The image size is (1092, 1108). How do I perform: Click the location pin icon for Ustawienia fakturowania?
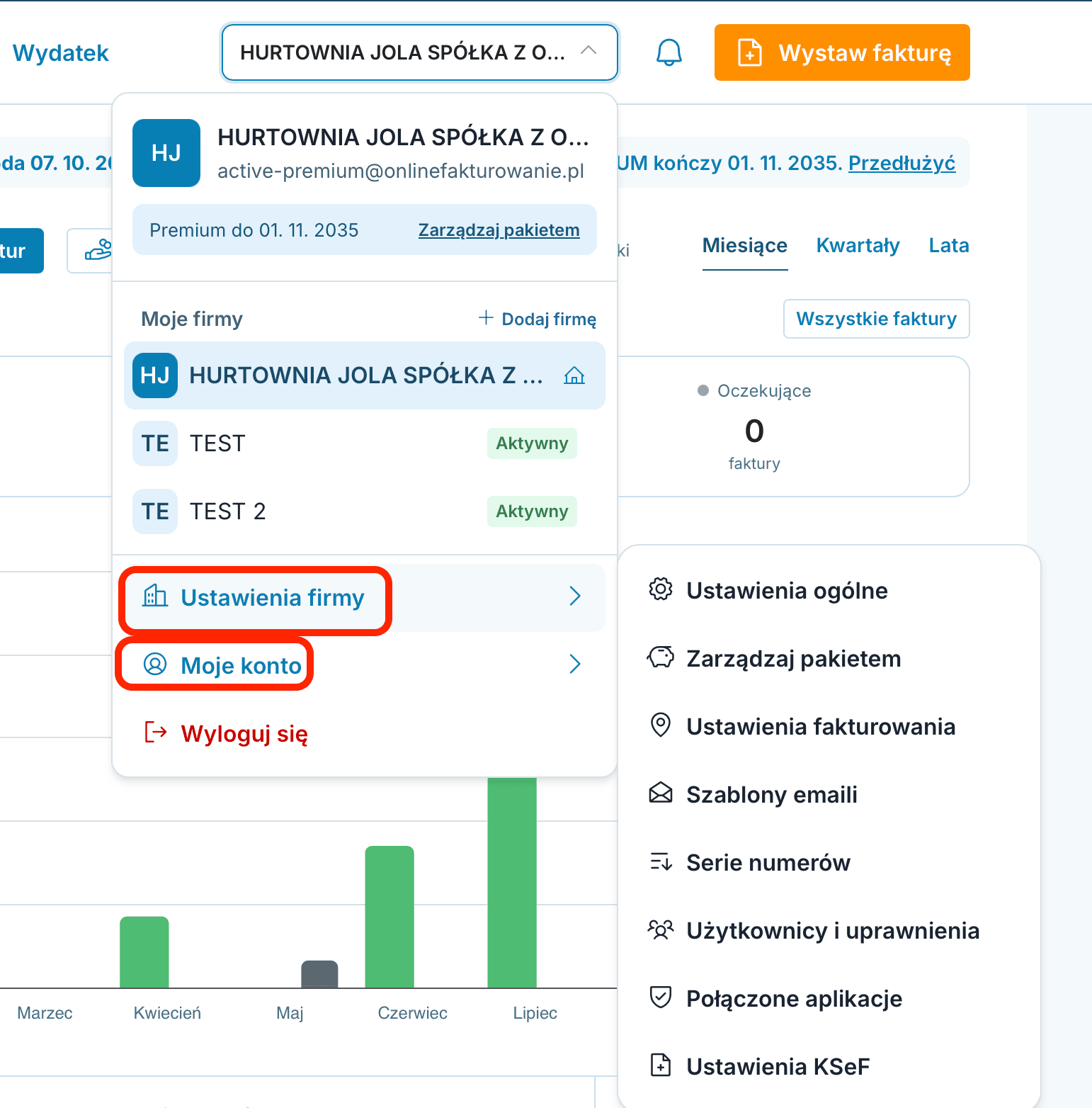coord(661,725)
